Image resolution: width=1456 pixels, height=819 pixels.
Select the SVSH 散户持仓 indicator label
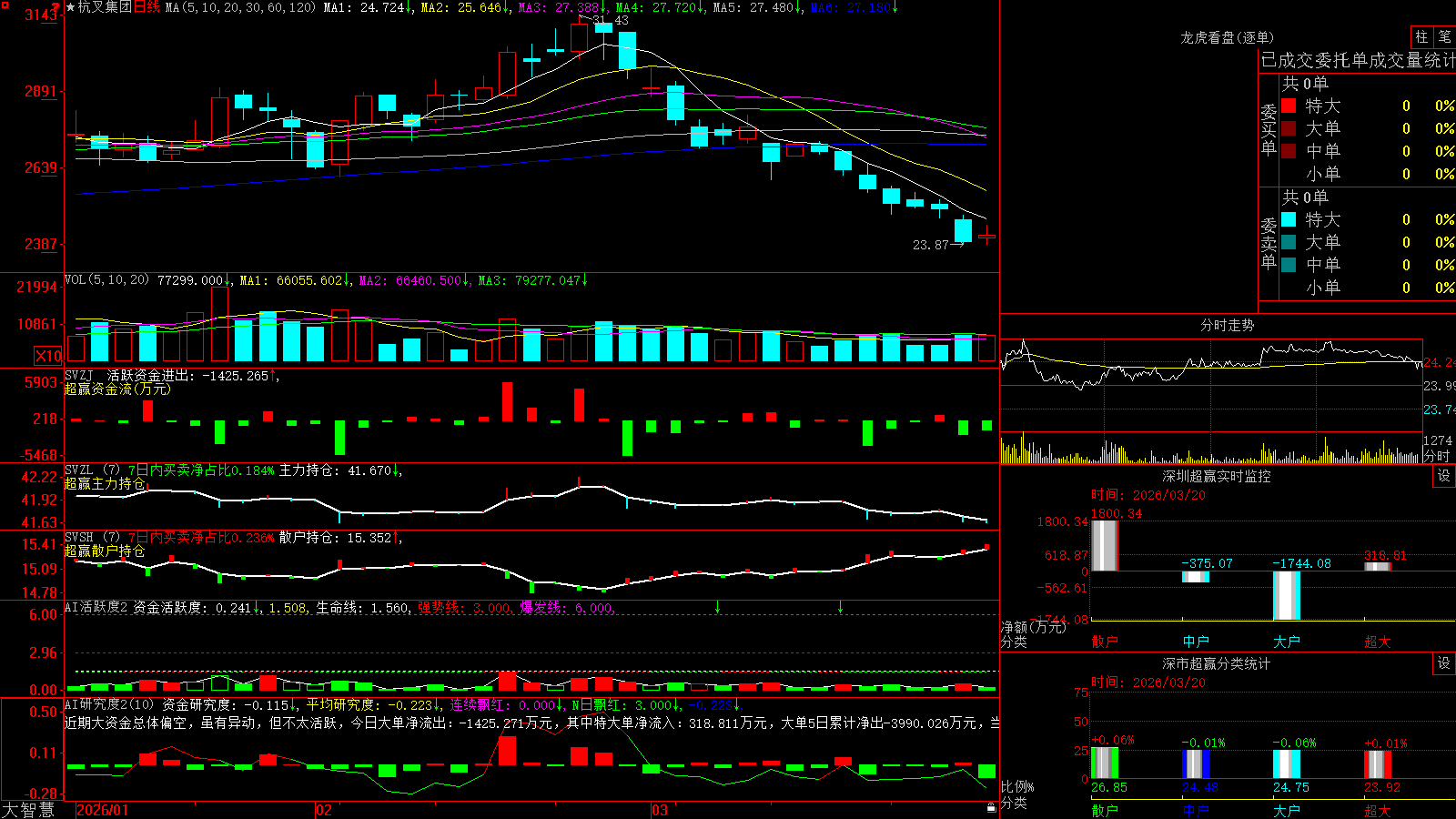337,538
